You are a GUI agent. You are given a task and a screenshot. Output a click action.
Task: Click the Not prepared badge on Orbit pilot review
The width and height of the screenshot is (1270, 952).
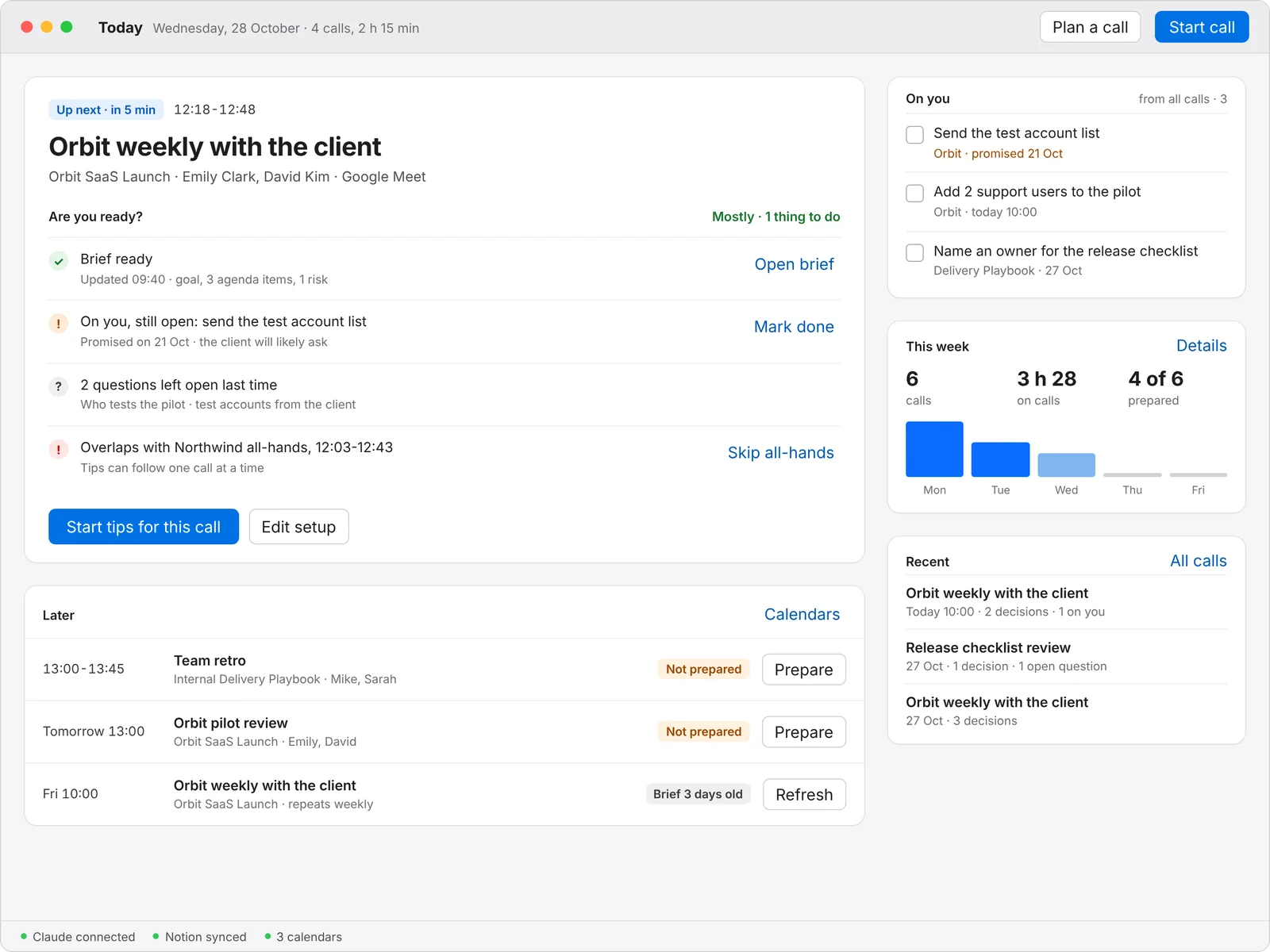703,732
